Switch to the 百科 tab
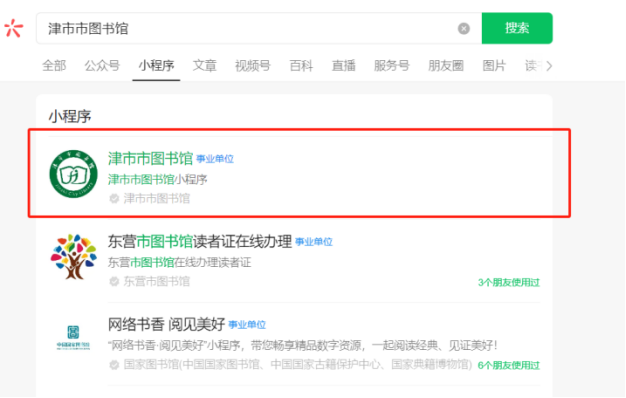626x398 pixels. (x=301, y=65)
